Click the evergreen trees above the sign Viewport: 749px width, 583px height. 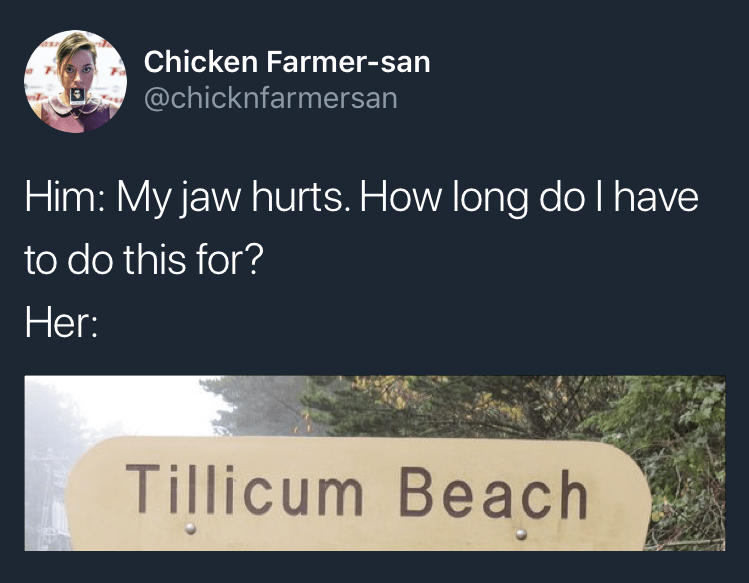tap(430, 406)
